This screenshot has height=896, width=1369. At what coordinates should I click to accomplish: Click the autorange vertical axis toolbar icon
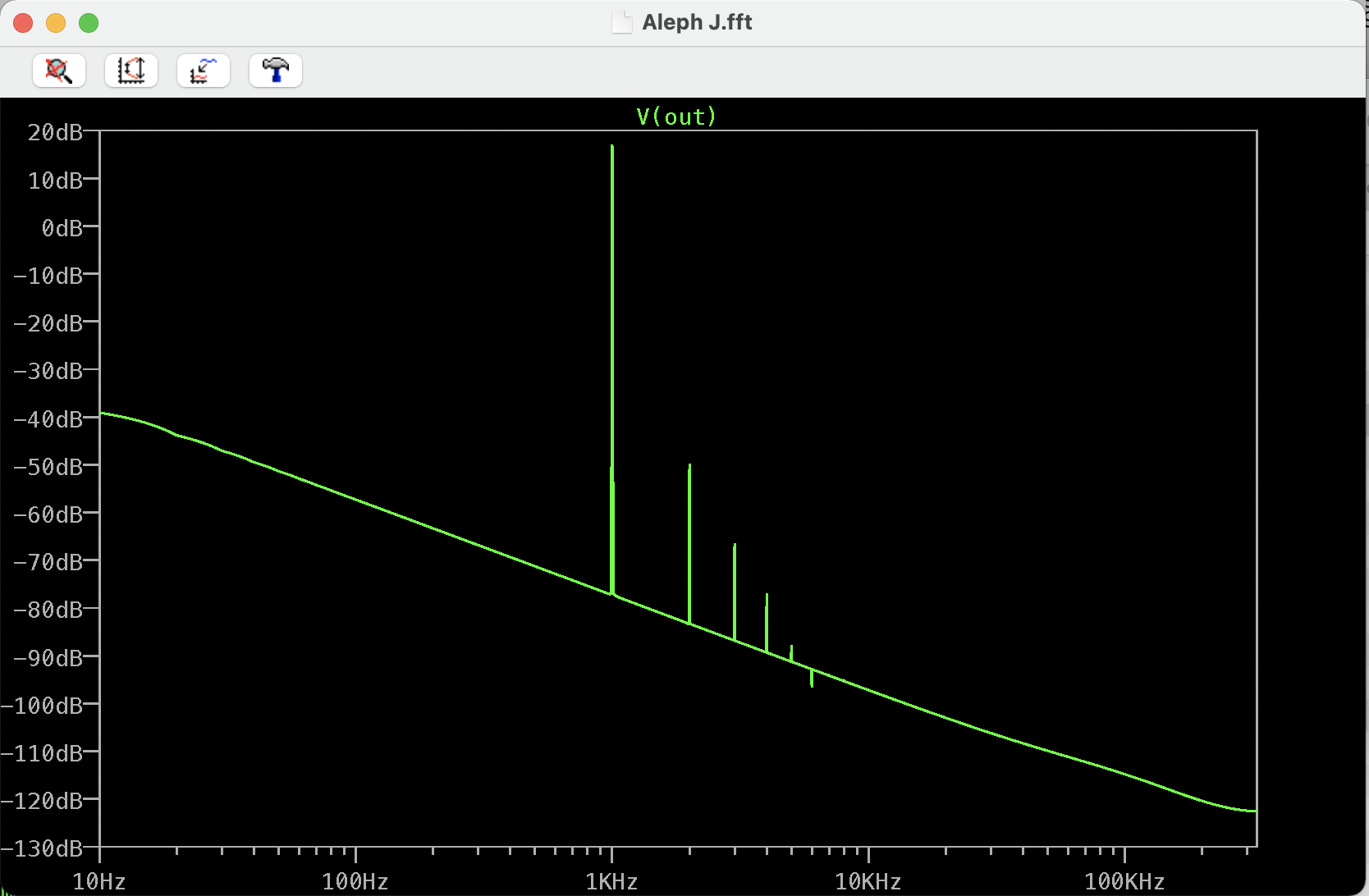click(131, 71)
